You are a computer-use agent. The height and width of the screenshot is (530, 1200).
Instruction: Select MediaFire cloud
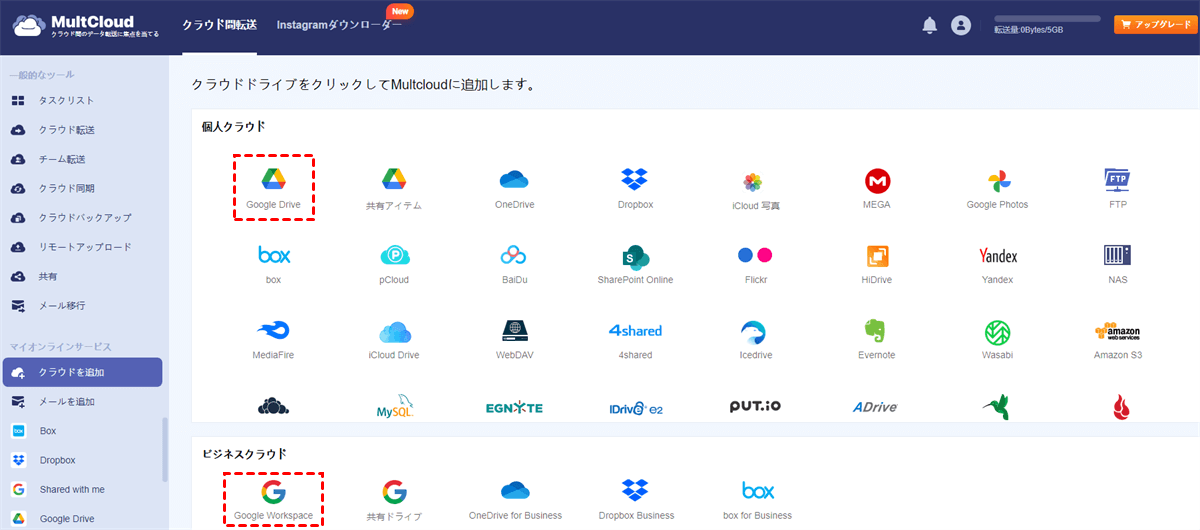tap(274, 339)
